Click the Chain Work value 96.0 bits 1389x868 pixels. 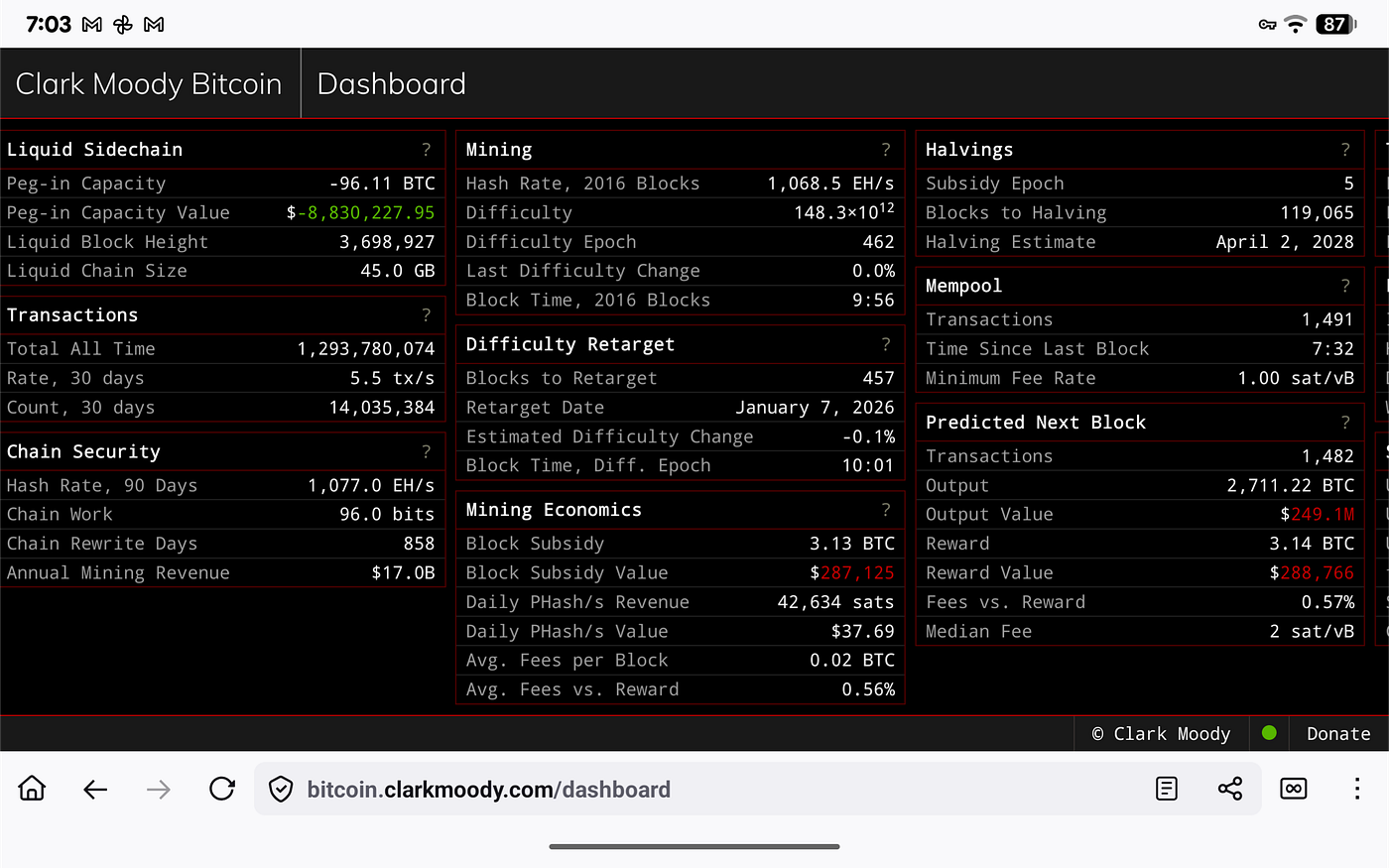point(387,515)
